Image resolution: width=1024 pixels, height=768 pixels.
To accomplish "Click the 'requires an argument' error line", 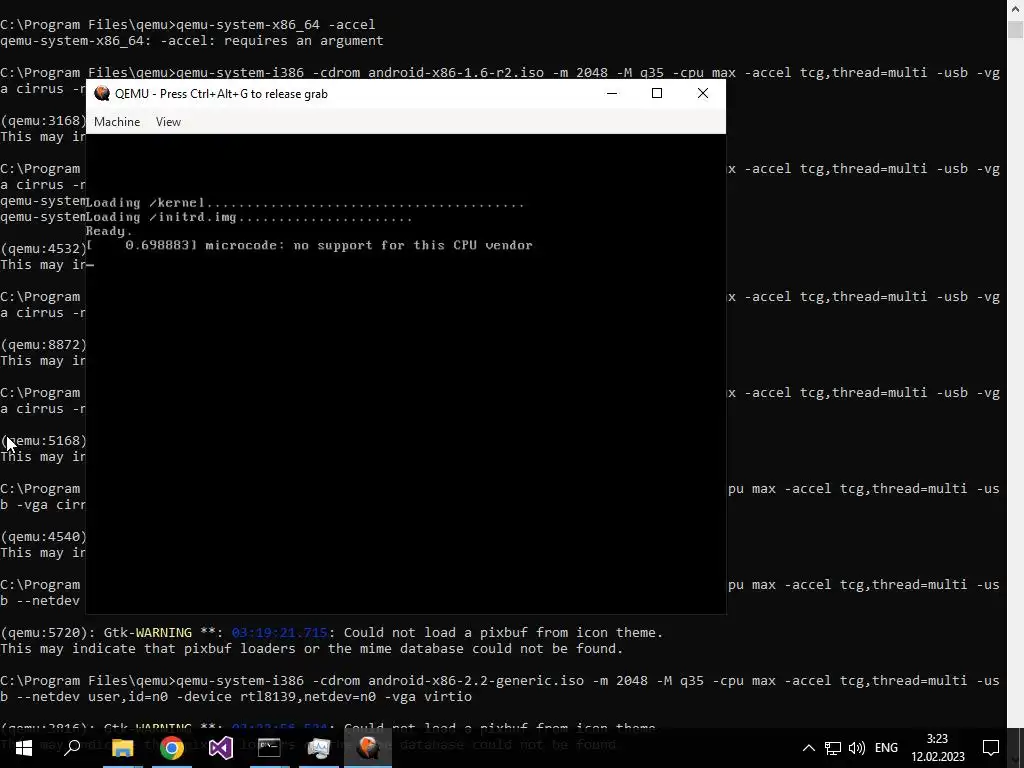I will (x=192, y=40).
